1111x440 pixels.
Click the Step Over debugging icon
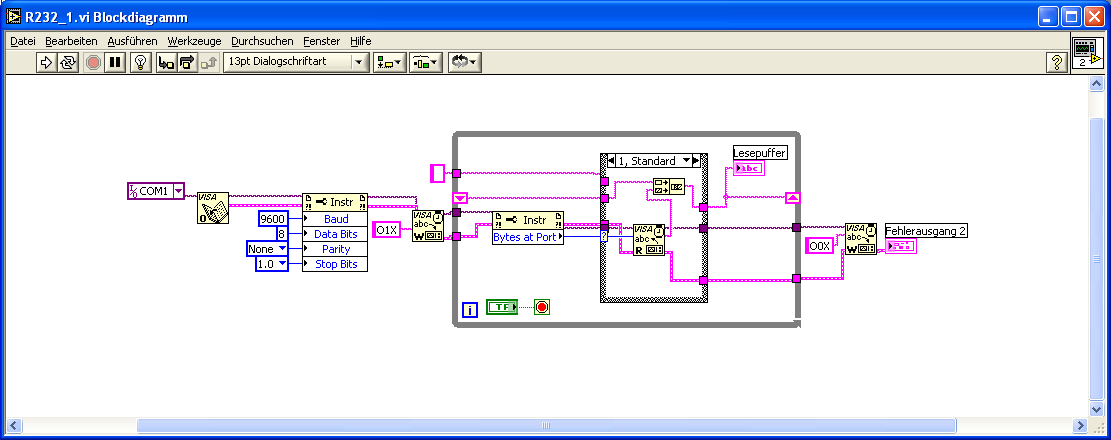[x=186, y=62]
